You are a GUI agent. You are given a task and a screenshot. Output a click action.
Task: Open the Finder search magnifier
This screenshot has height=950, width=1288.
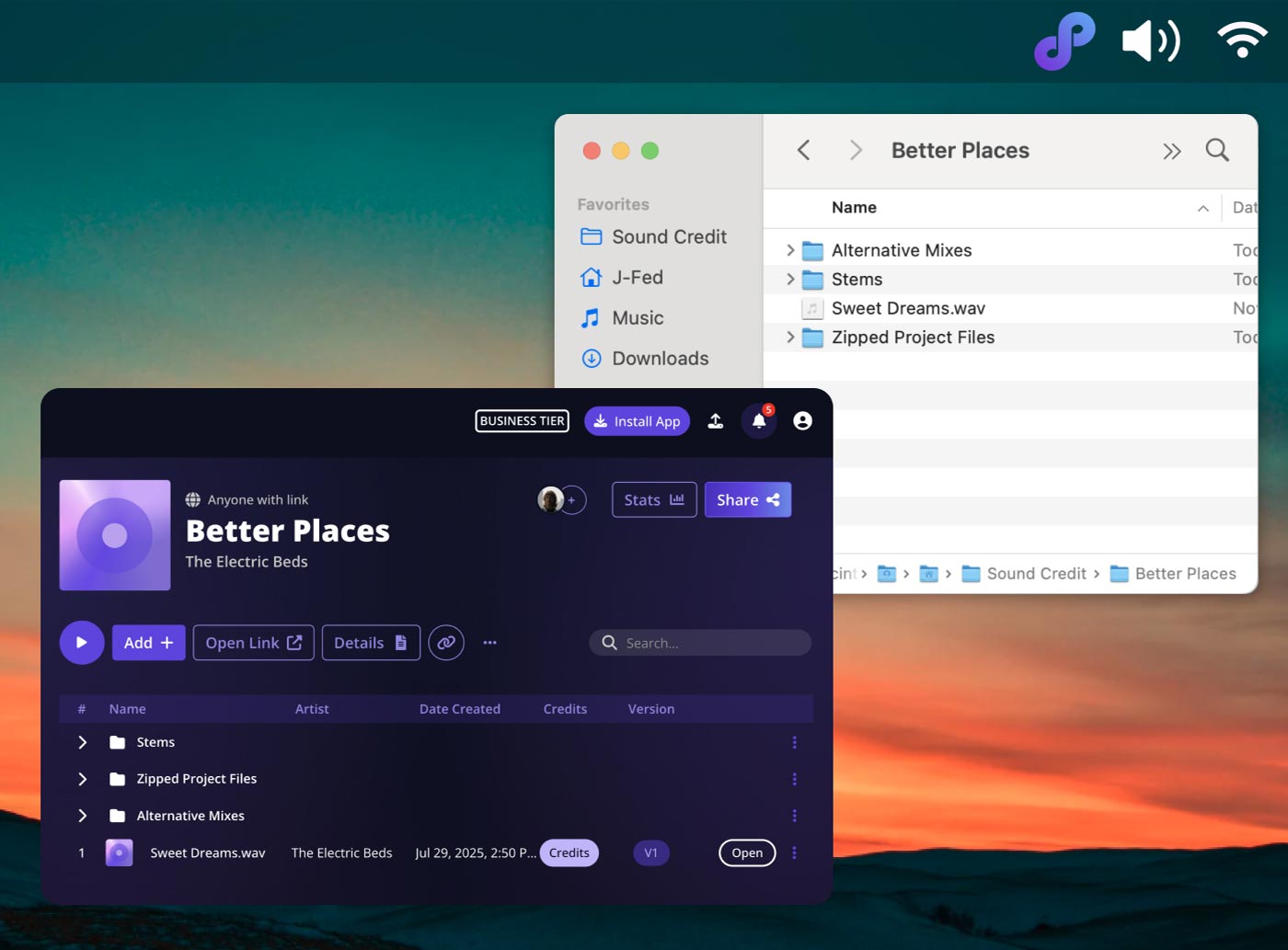tap(1217, 150)
